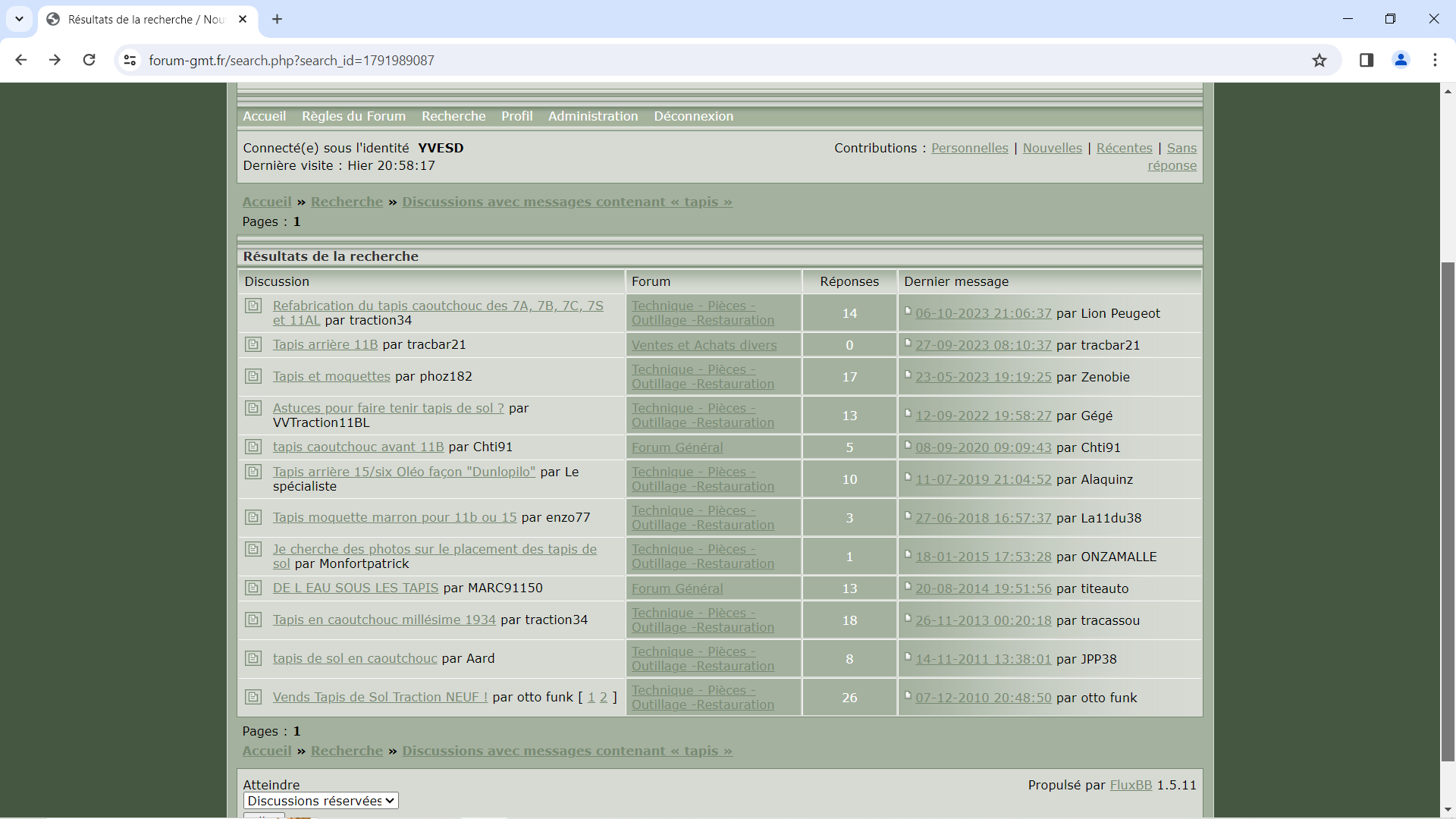Click topic icon beside Tapis arrière 11B
The height and width of the screenshot is (819, 1456).
[x=253, y=344]
